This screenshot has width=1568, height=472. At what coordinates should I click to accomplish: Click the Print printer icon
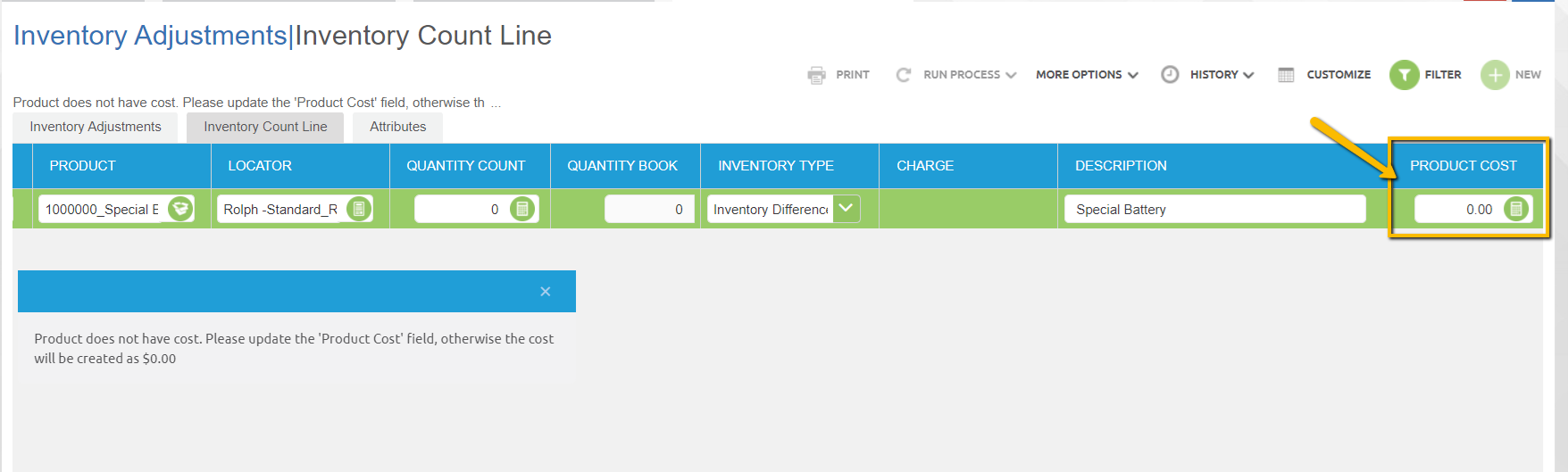(x=816, y=75)
